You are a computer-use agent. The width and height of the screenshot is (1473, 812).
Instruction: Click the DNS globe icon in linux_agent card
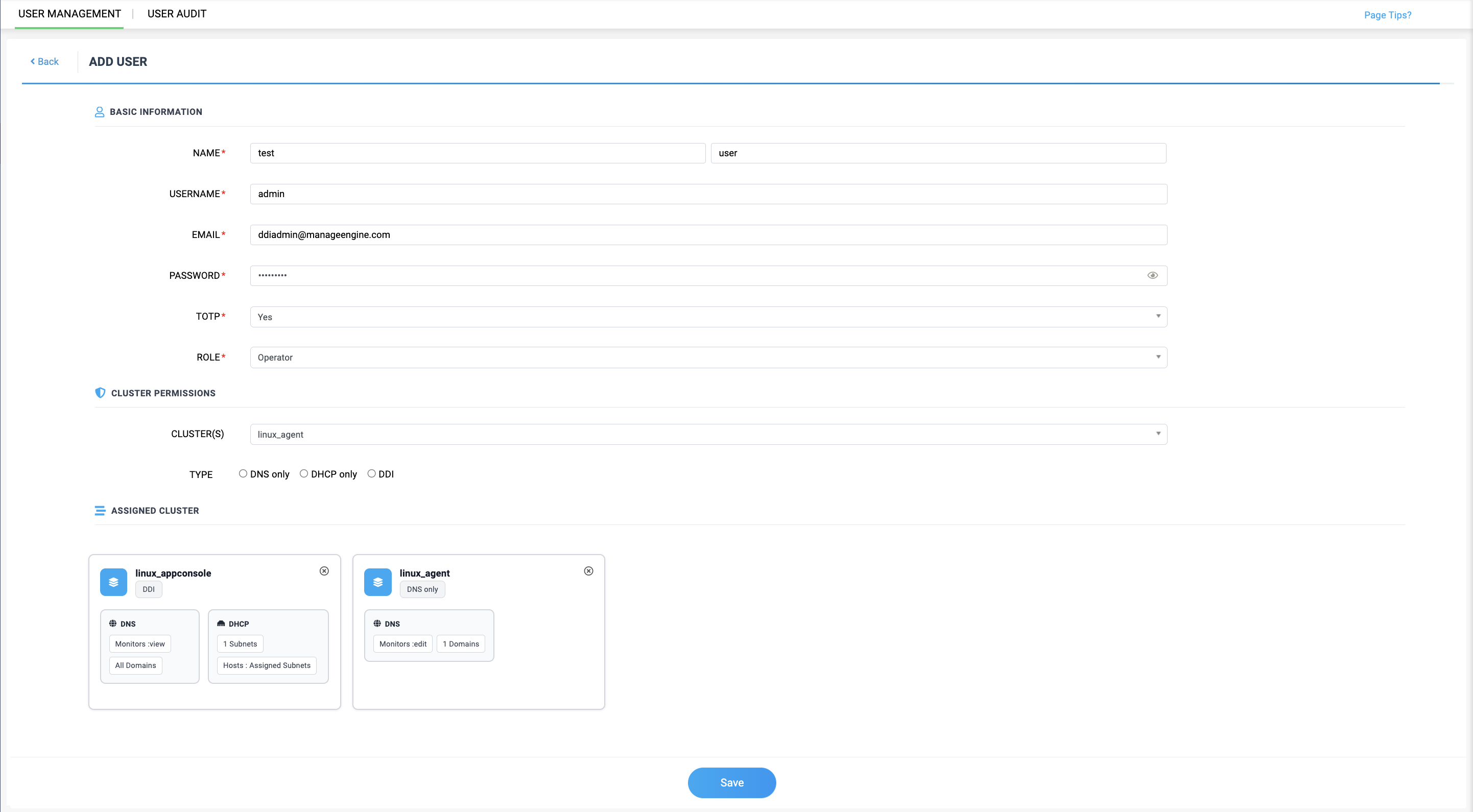point(377,623)
